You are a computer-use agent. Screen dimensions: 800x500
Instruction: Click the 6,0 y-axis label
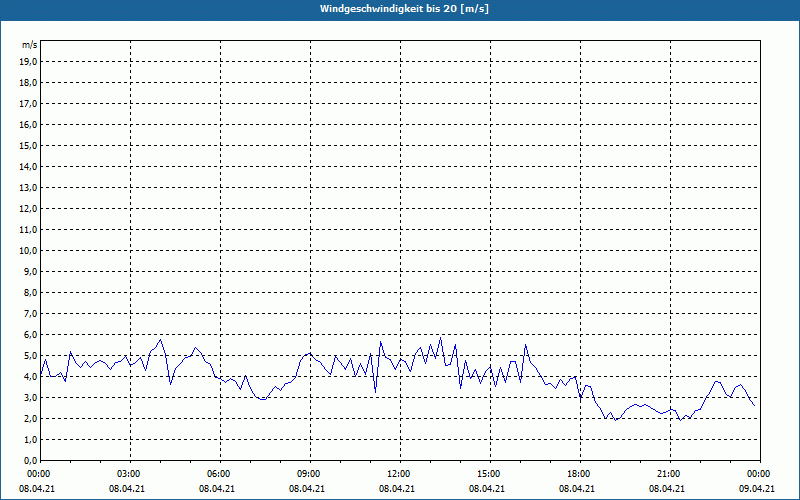pyautogui.click(x=31, y=334)
